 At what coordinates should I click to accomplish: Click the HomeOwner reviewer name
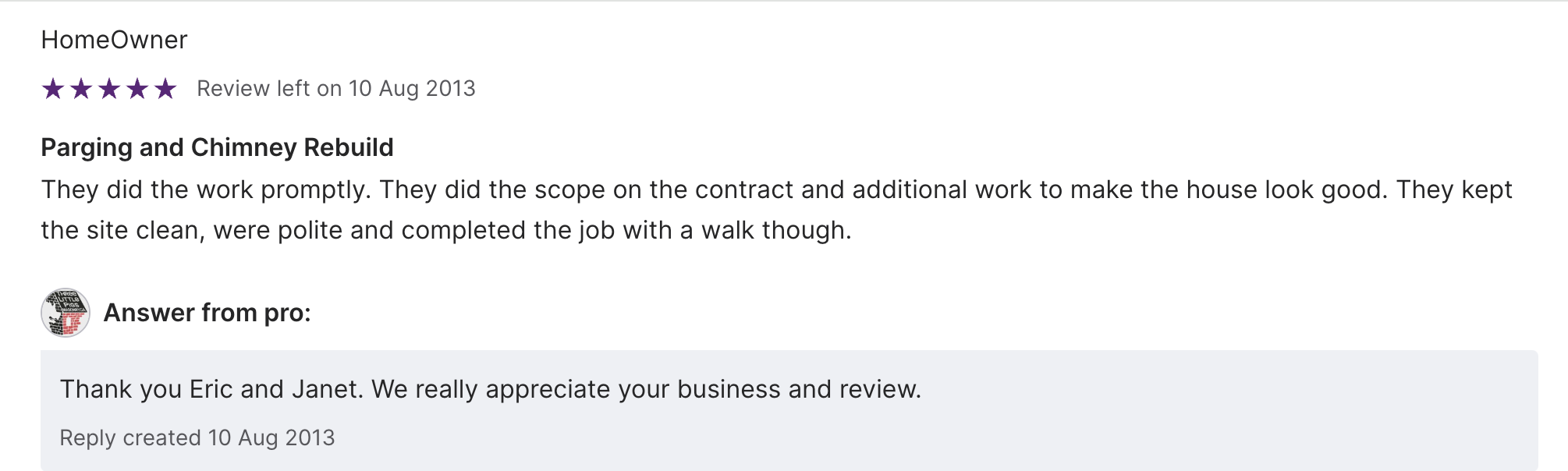(114, 40)
